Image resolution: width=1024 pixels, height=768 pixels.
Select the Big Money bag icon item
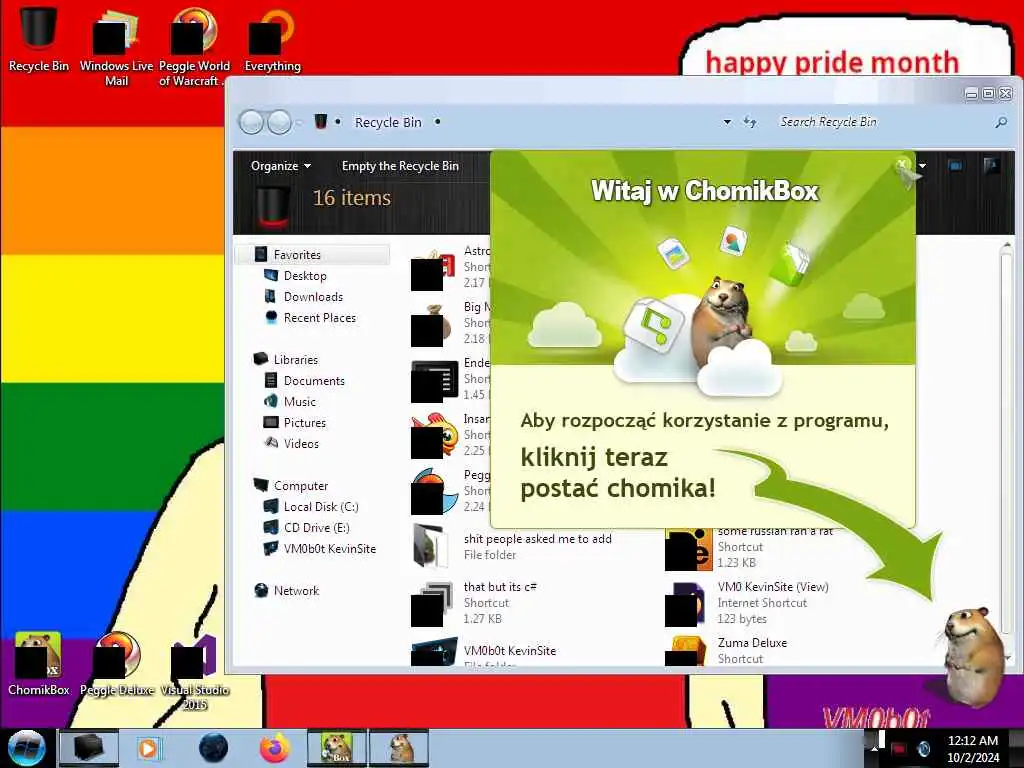click(x=434, y=323)
